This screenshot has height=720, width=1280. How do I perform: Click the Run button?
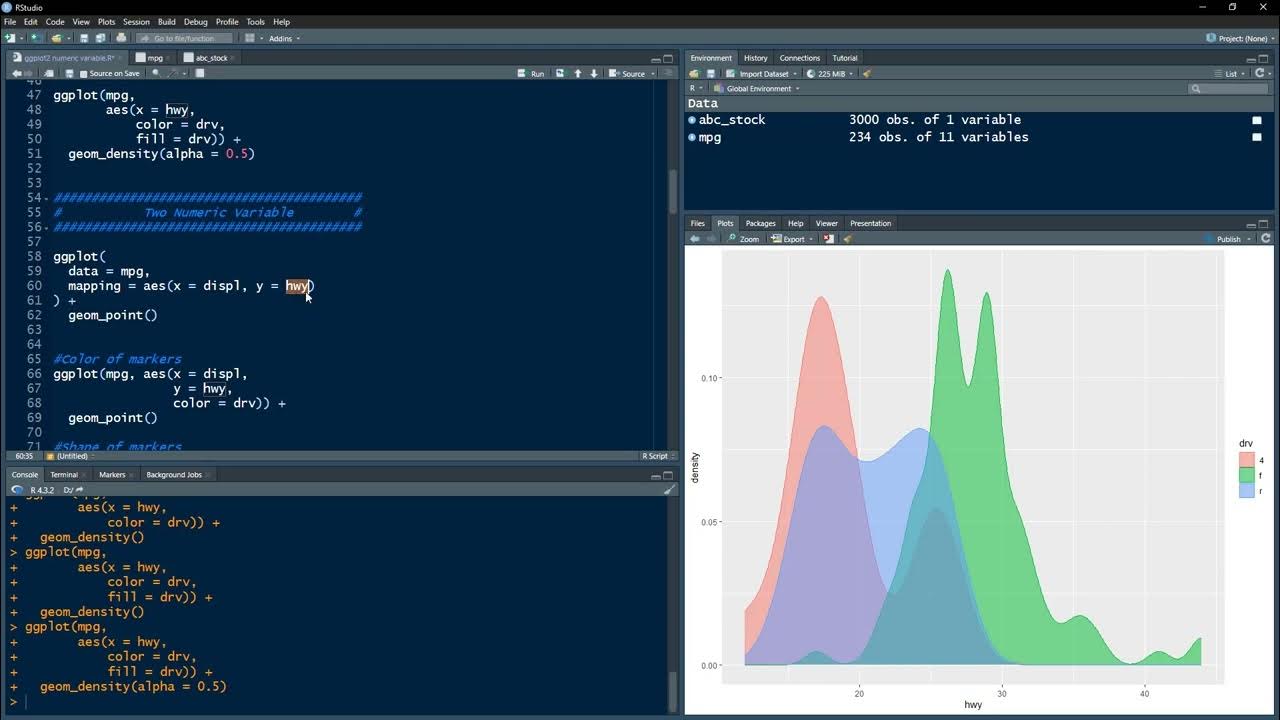[531, 74]
